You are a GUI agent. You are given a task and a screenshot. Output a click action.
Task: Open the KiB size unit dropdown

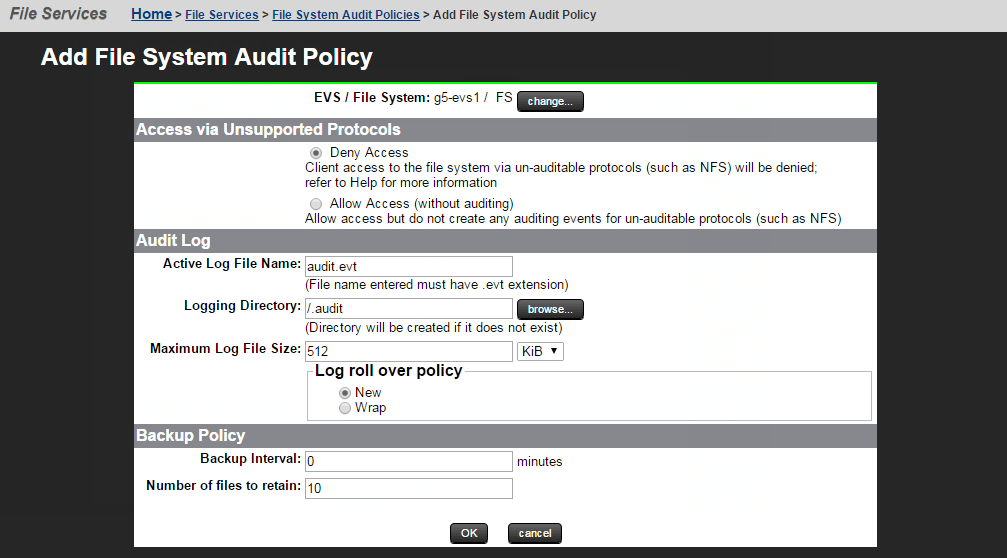[540, 352]
